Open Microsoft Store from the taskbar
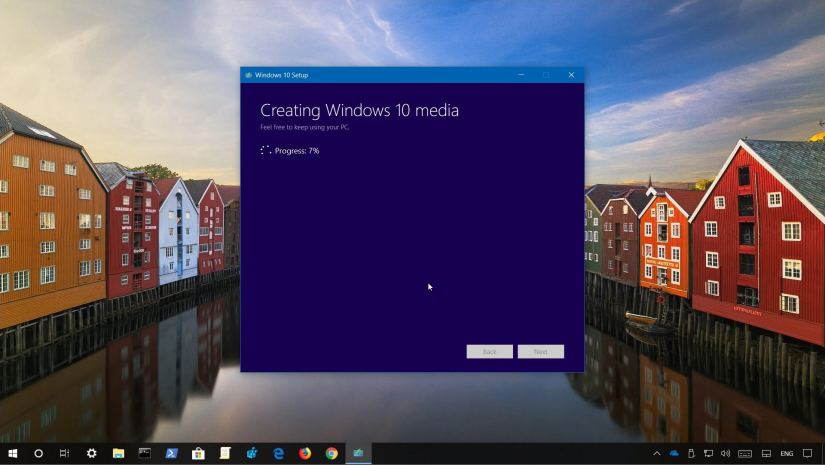Viewport: 825px width, 465px height. point(198,453)
